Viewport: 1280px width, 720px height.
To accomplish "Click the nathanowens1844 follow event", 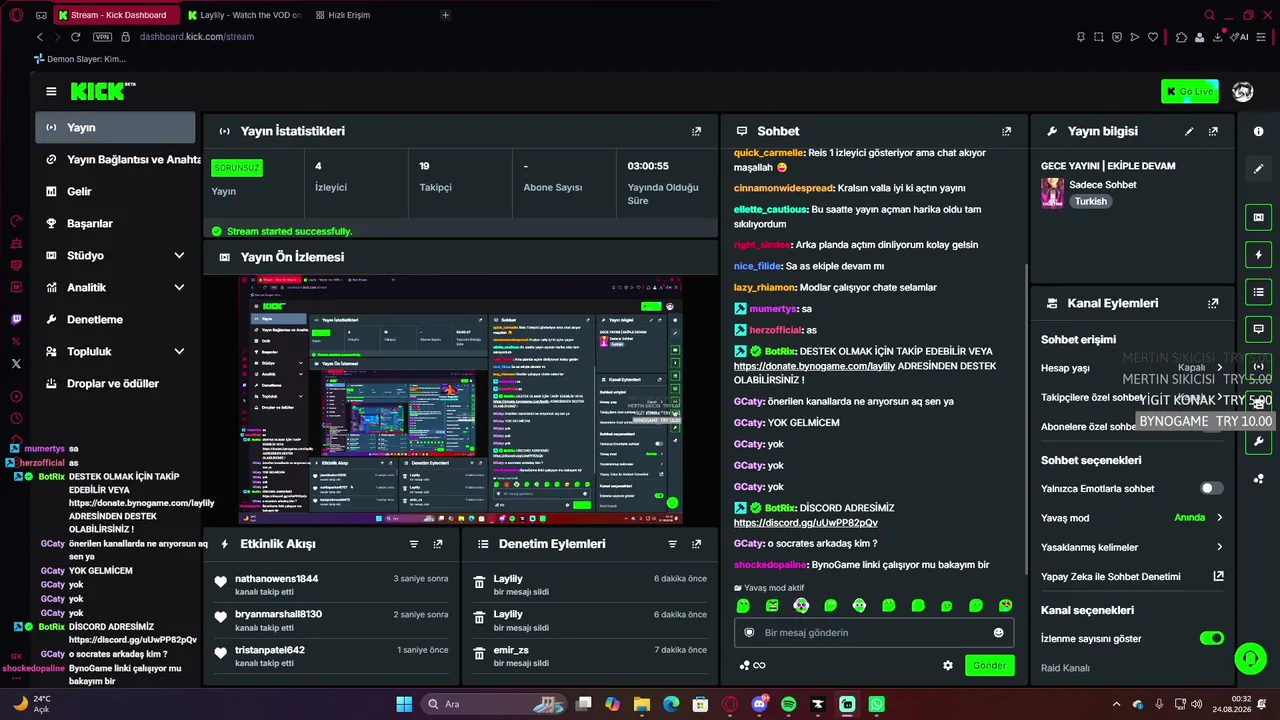I will pyautogui.click(x=332, y=584).
